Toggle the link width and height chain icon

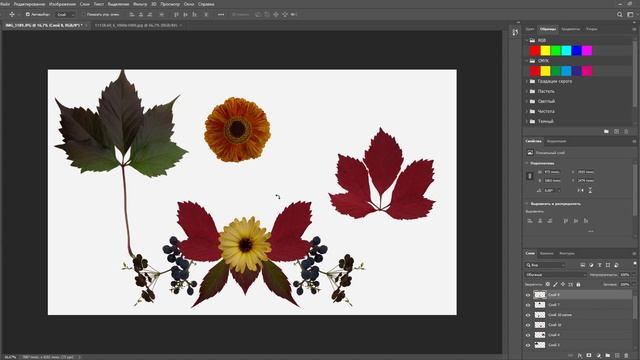[x=530, y=176]
